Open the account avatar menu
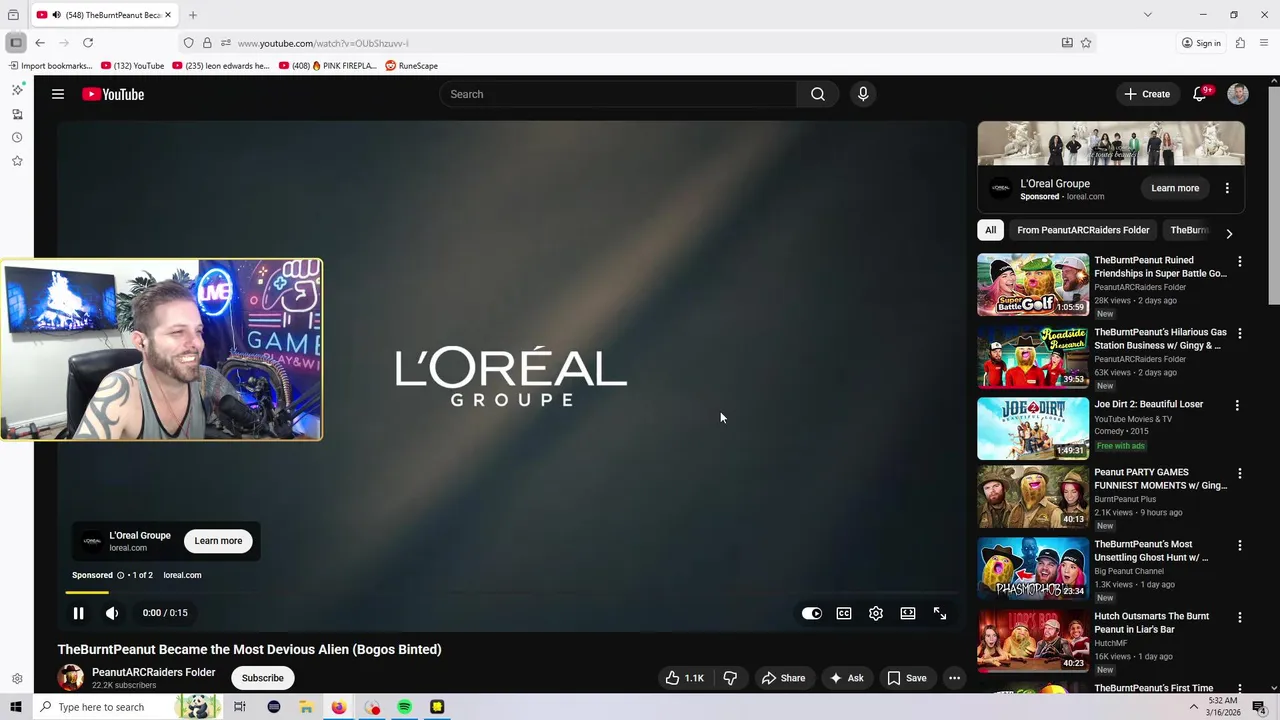The height and width of the screenshot is (720, 1280). point(1238,94)
